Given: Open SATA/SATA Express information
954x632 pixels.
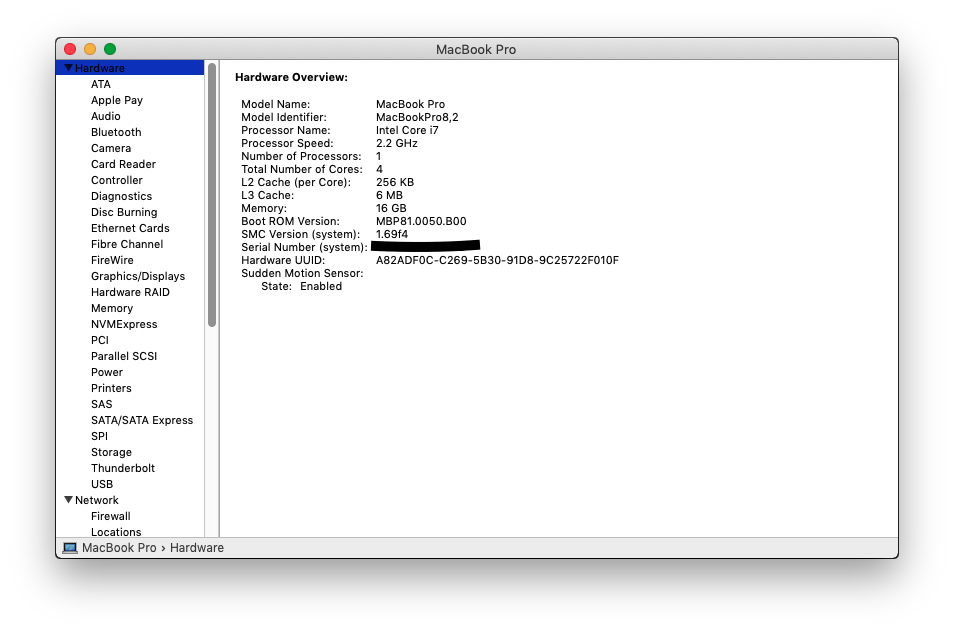Looking at the screenshot, I should pos(142,420).
